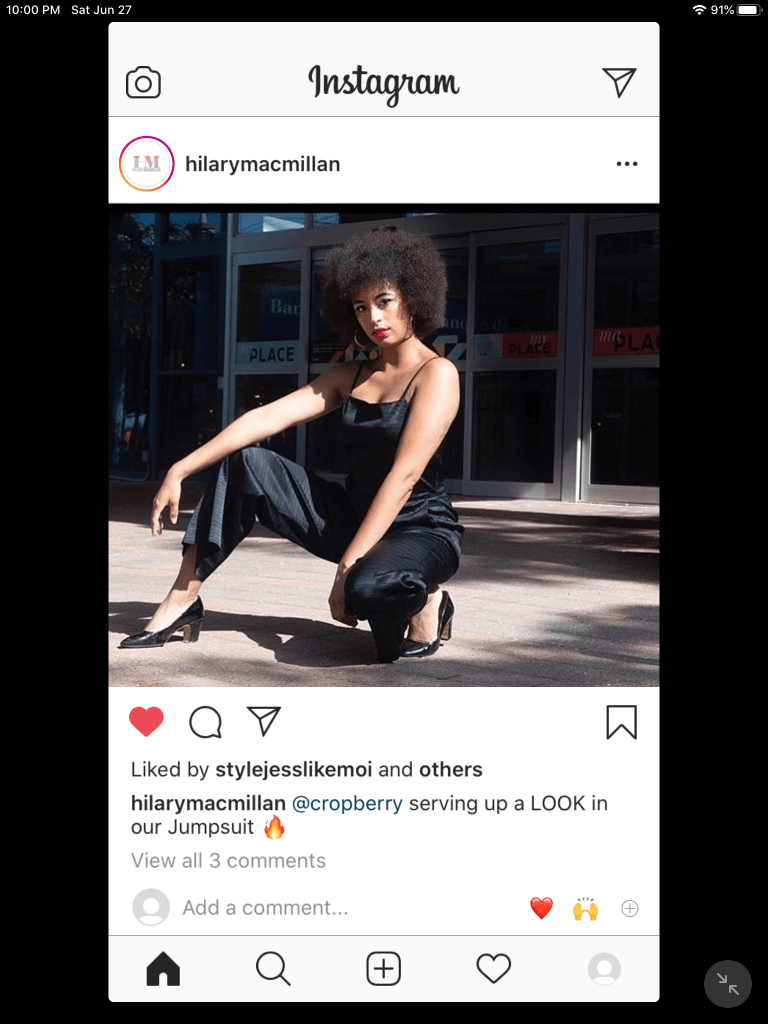Insert raised hands emoji quick reaction
Image resolution: width=768 pixels, height=1024 pixels.
586,908
